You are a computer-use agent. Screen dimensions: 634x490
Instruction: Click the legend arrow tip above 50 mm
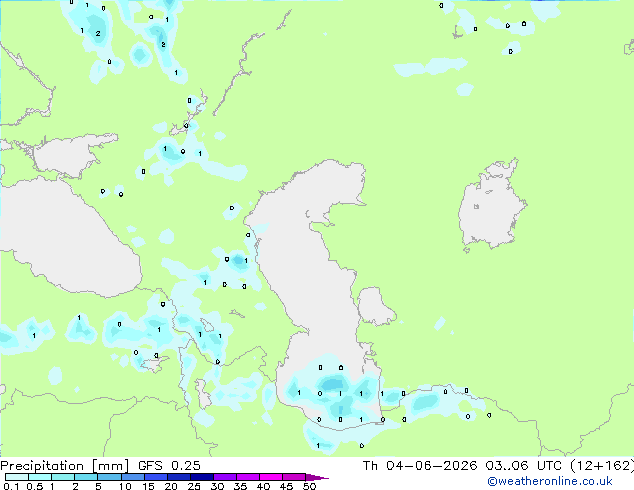coord(317,477)
